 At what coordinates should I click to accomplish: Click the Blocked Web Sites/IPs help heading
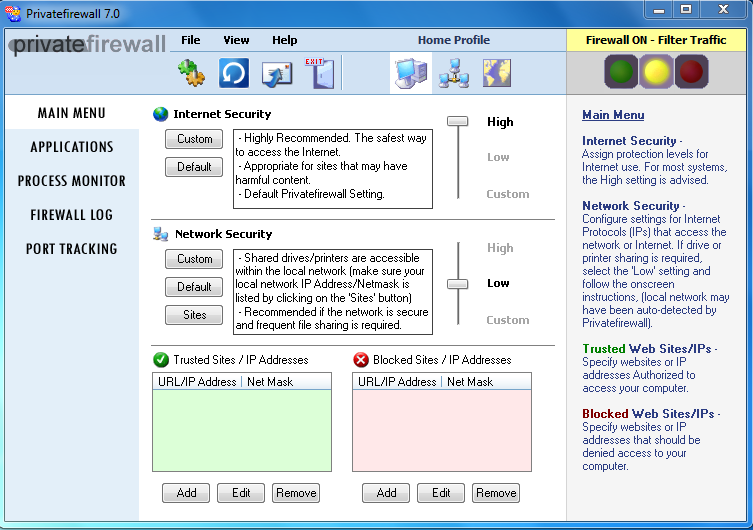(x=648, y=414)
